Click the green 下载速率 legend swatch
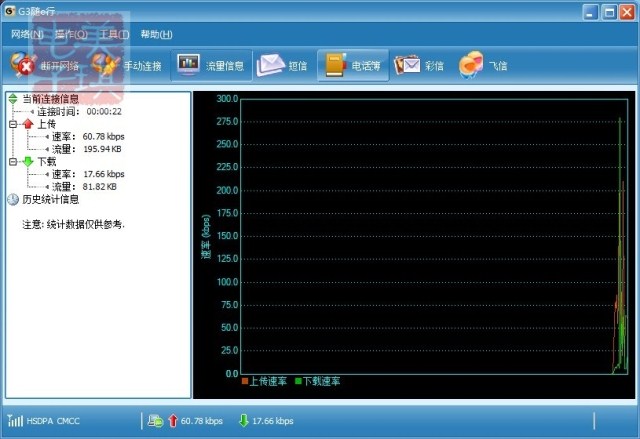The image size is (640, 439). pyautogui.click(x=298, y=381)
